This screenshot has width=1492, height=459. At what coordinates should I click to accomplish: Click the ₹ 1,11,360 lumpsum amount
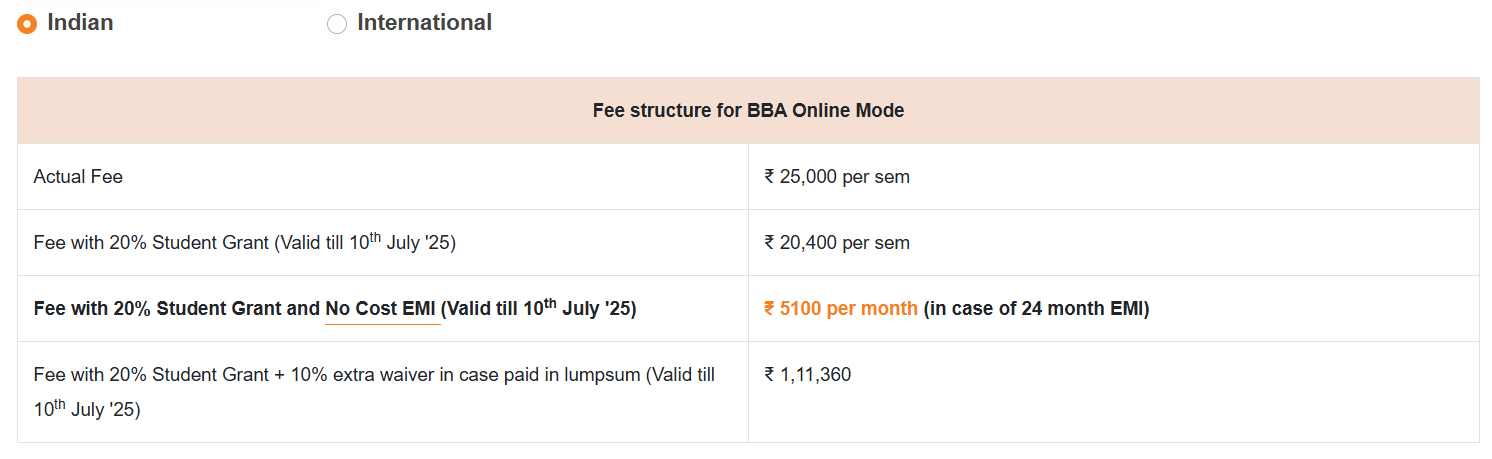[x=808, y=375]
